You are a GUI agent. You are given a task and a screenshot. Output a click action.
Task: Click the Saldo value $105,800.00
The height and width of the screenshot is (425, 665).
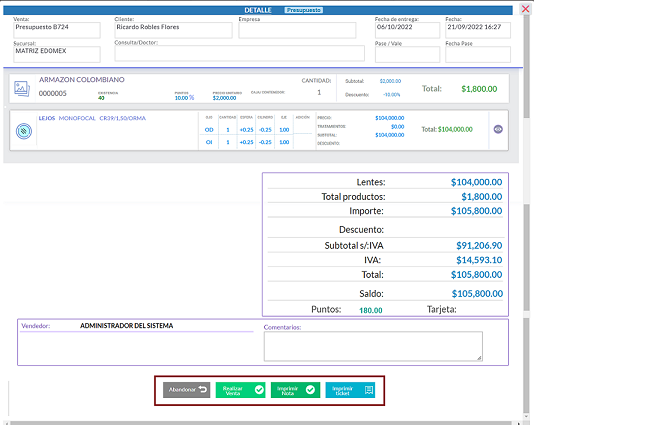(477, 294)
